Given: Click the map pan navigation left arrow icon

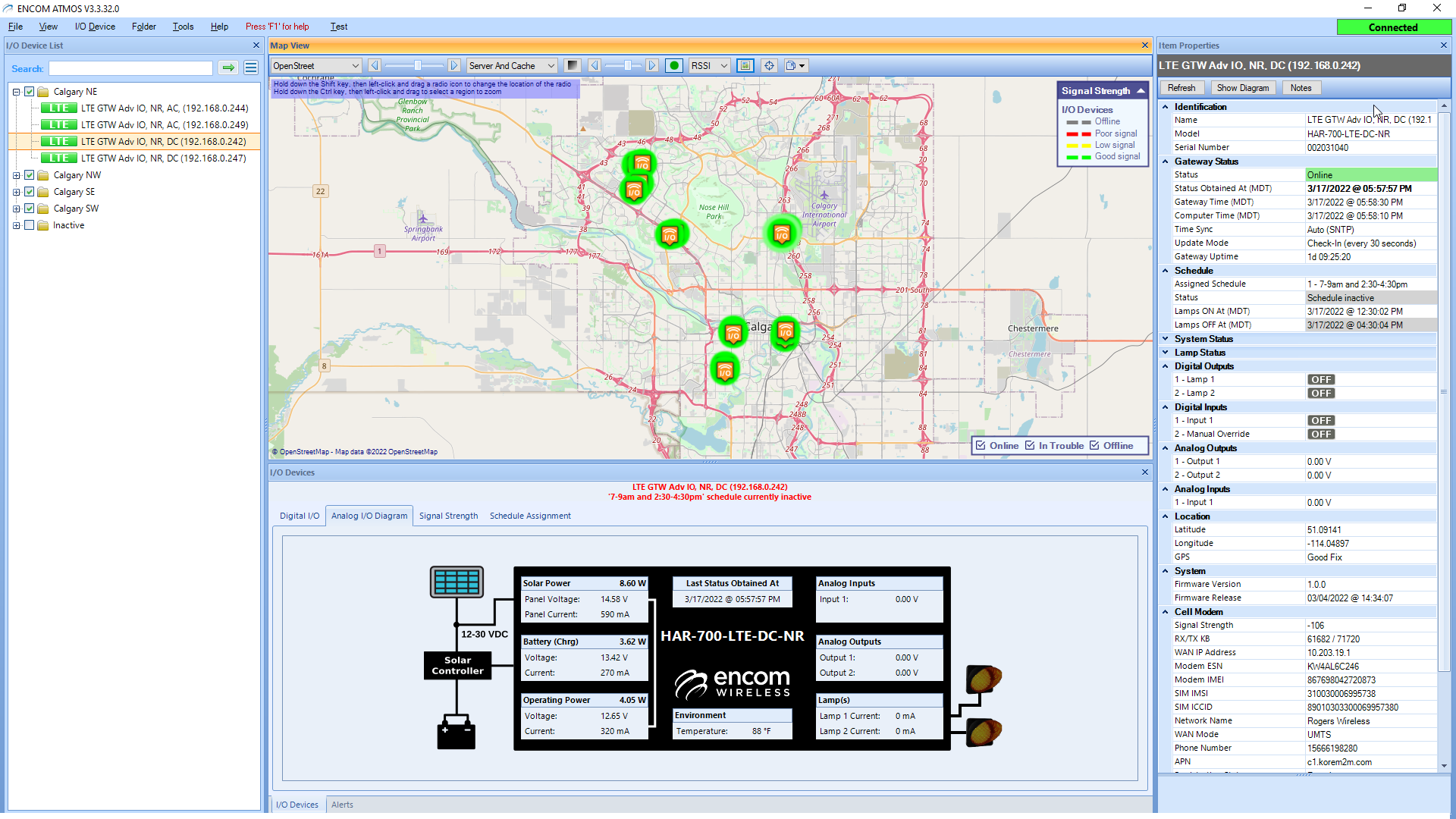Looking at the screenshot, I should pos(375,65).
